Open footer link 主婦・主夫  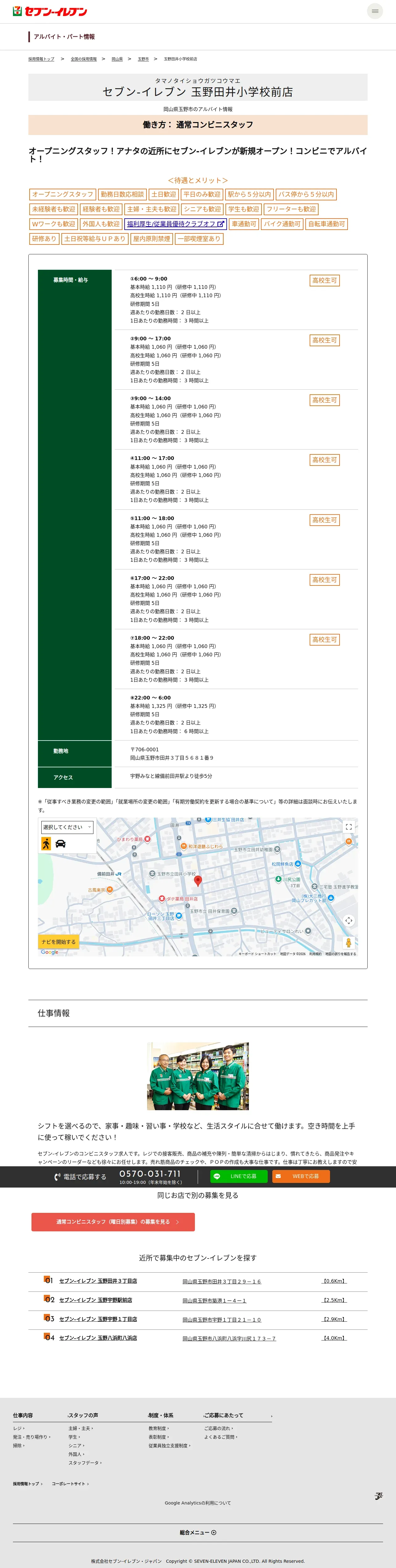(80, 1428)
